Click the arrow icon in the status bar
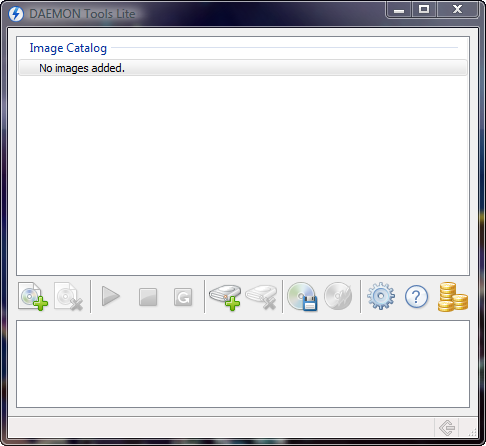486x446 pixels. click(447, 428)
